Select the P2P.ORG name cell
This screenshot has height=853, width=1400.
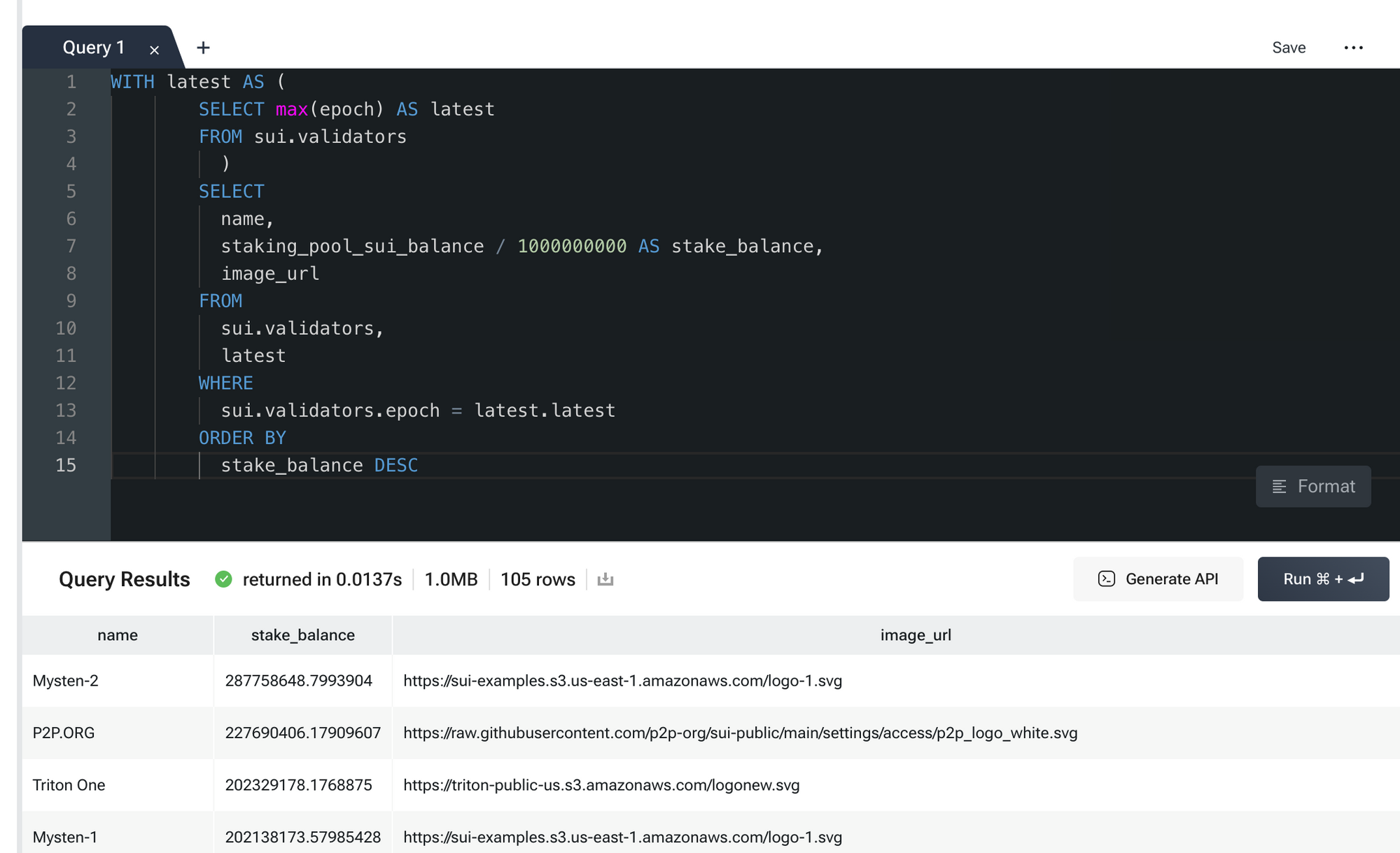(118, 733)
